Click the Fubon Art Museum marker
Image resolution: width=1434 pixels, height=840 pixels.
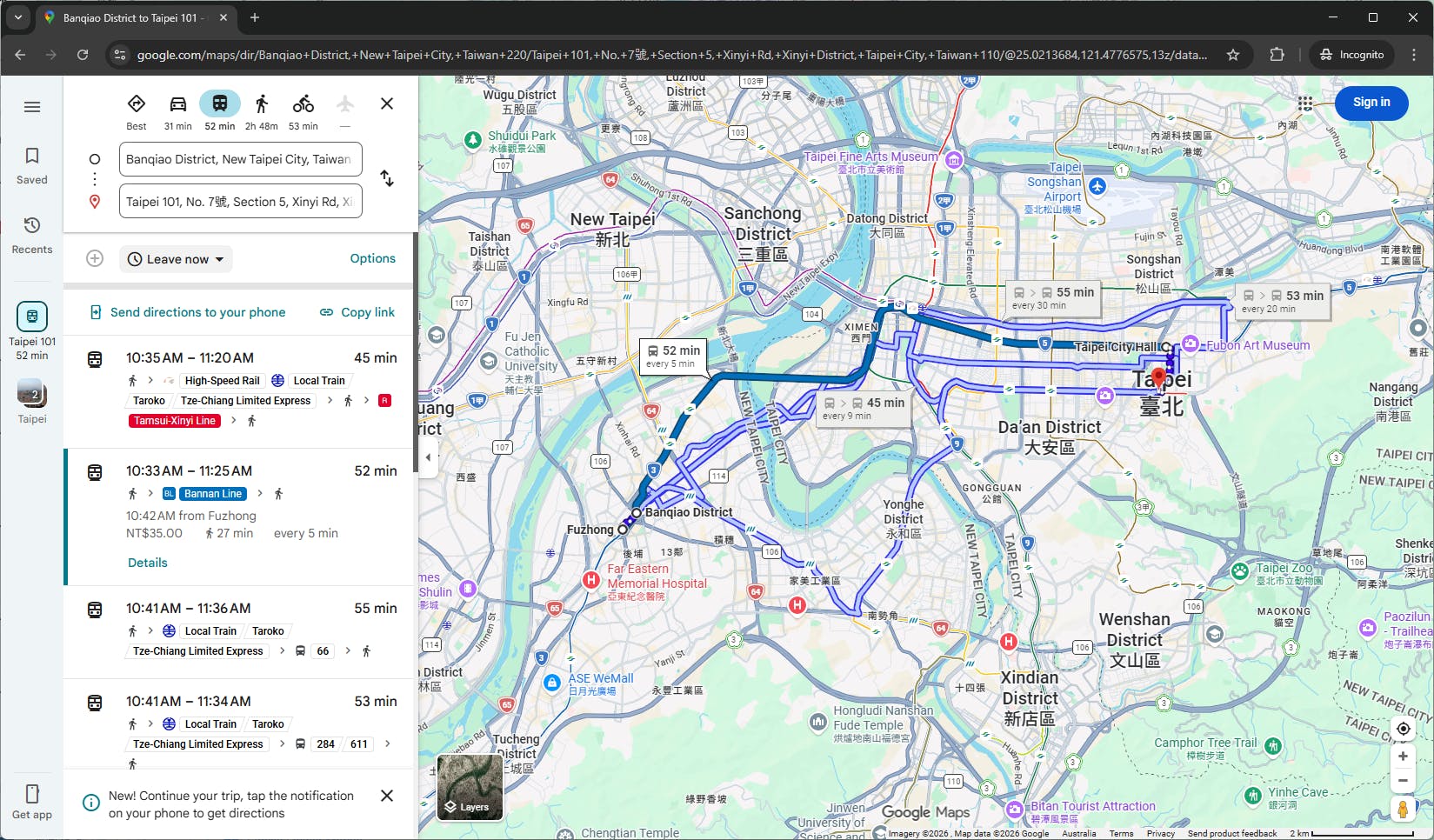point(1191,343)
